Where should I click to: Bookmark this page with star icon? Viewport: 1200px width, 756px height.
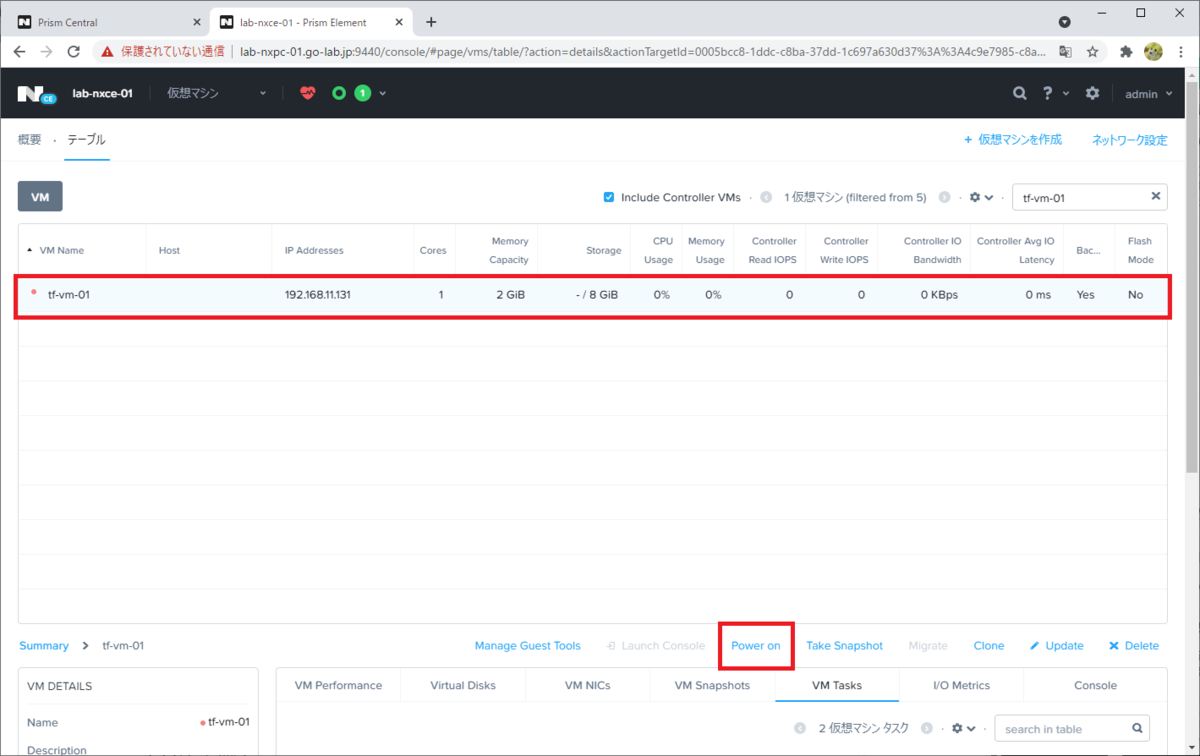pyautogui.click(x=1093, y=51)
